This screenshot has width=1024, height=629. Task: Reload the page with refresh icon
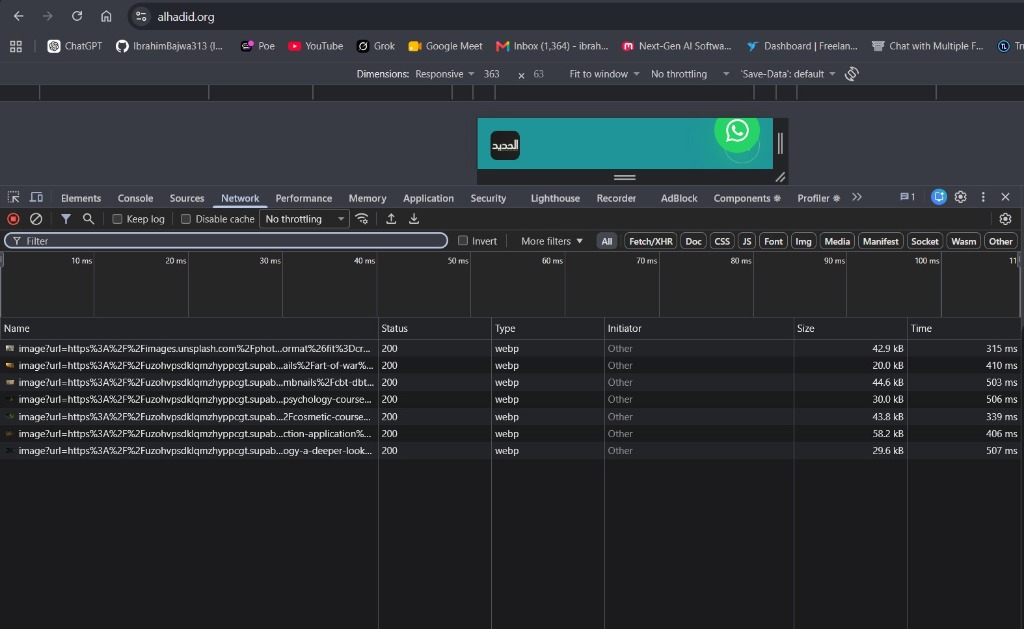tap(76, 16)
